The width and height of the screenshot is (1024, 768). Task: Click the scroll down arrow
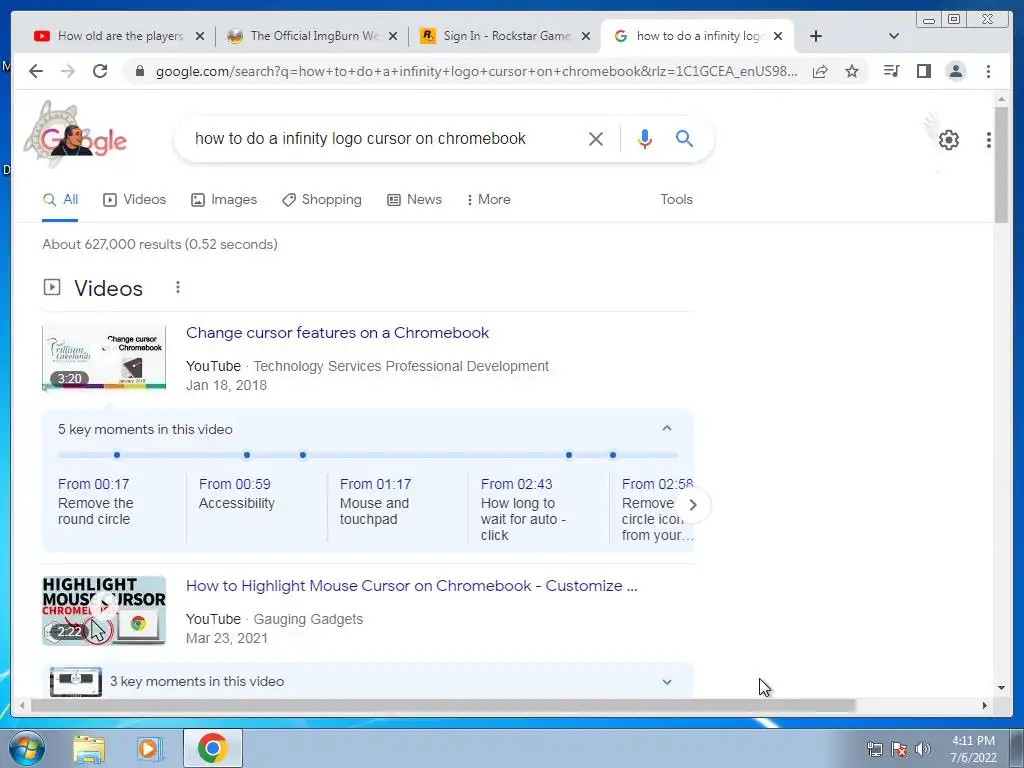(x=1001, y=687)
